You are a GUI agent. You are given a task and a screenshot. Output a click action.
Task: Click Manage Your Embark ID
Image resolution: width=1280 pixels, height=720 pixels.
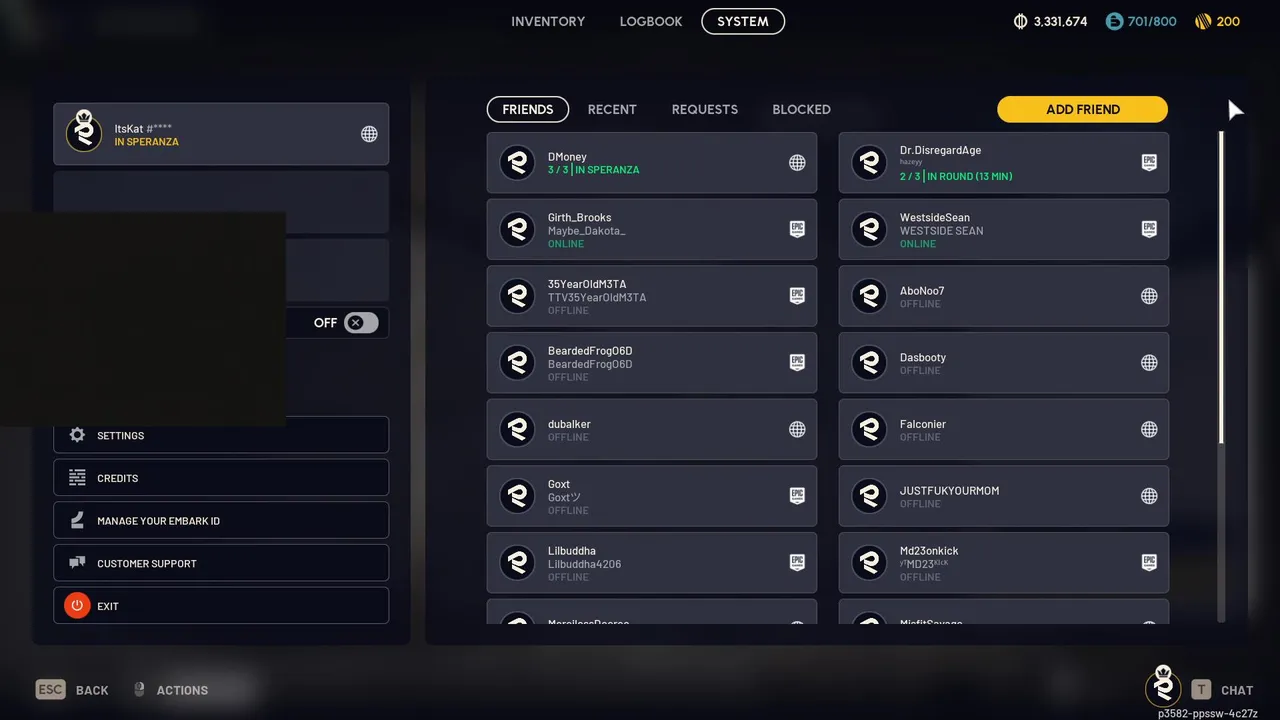pyautogui.click(x=221, y=520)
